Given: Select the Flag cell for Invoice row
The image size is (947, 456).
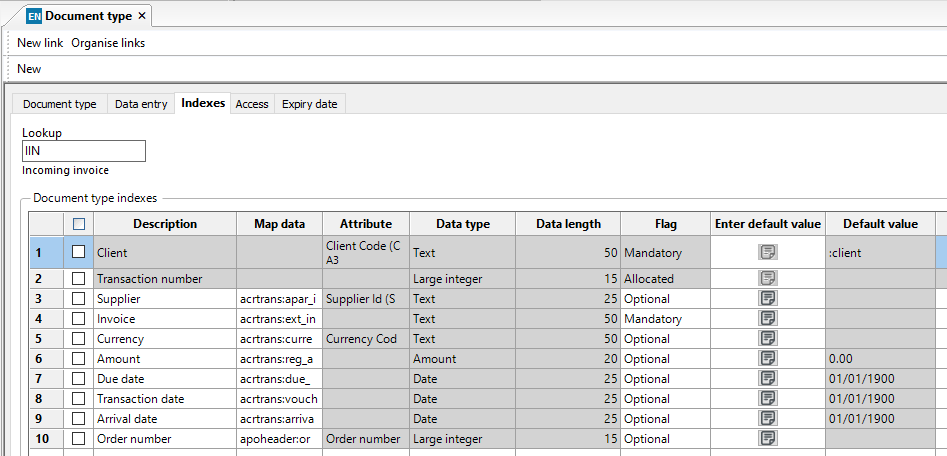Looking at the screenshot, I should (664, 319).
